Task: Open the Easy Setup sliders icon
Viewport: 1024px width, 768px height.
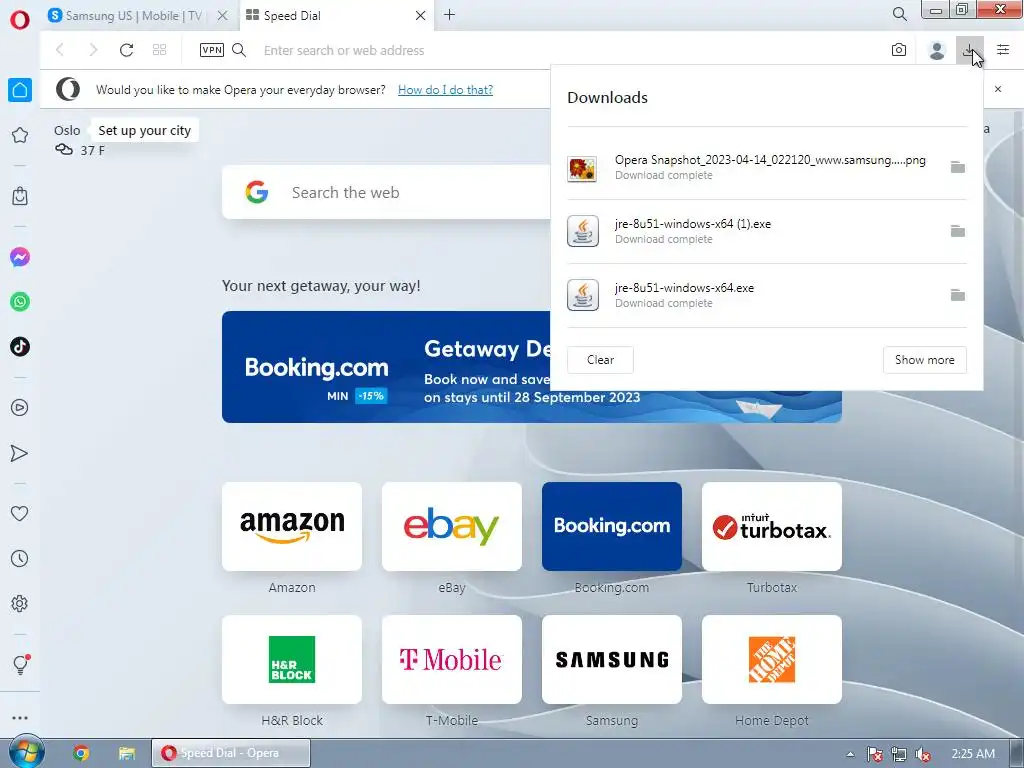Action: point(1003,50)
